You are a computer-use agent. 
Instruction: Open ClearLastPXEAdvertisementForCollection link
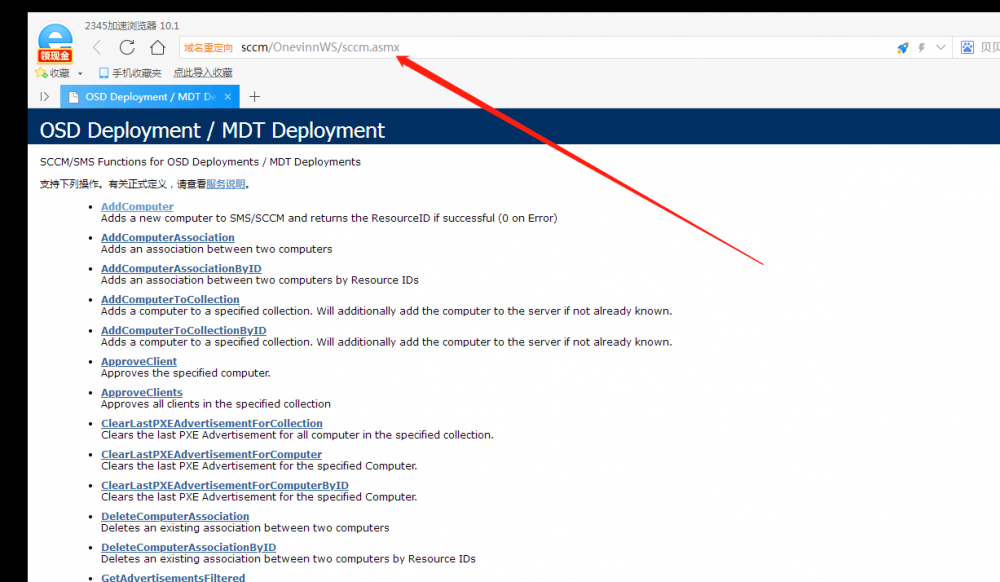pyautogui.click(x=212, y=423)
